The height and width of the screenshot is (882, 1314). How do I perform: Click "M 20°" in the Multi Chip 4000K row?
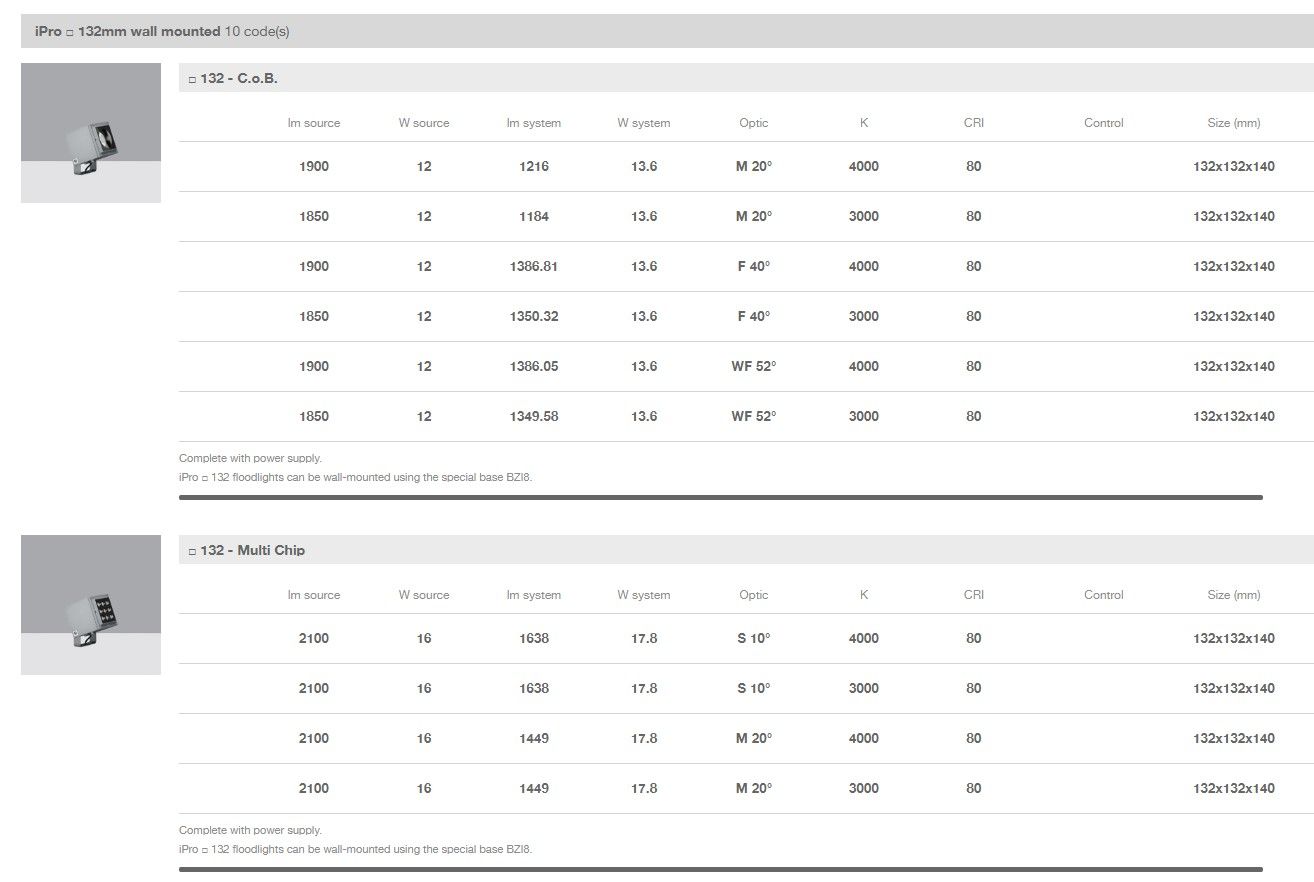point(754,738)
